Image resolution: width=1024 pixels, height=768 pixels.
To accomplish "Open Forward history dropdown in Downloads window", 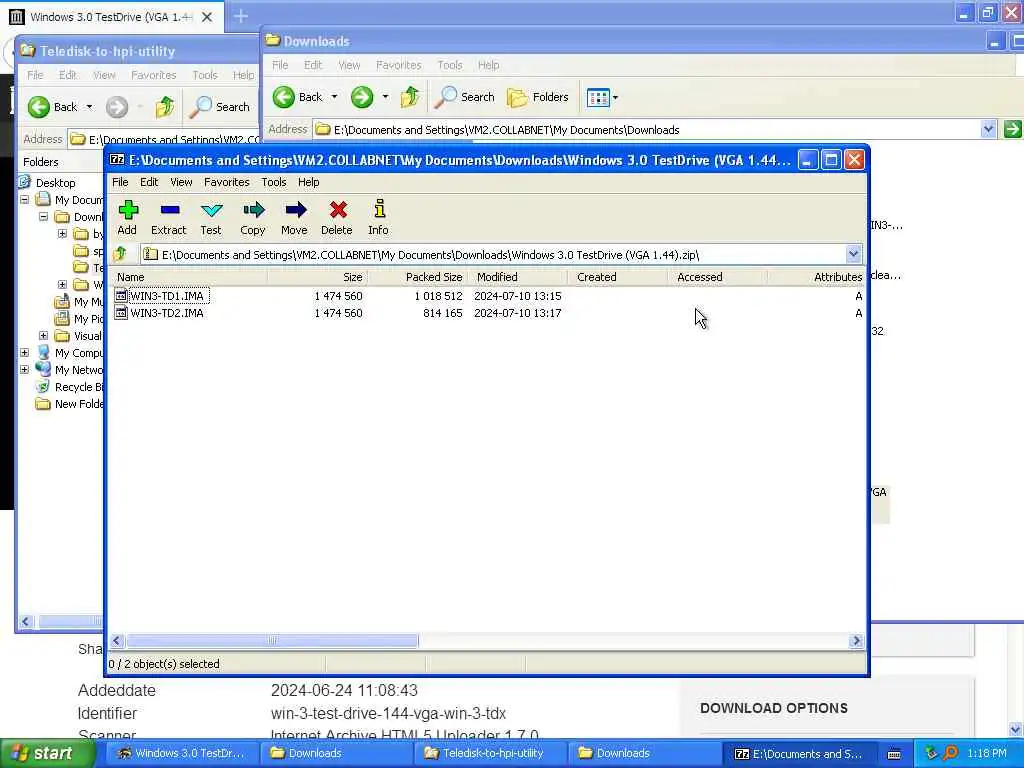I will (385, 97).
